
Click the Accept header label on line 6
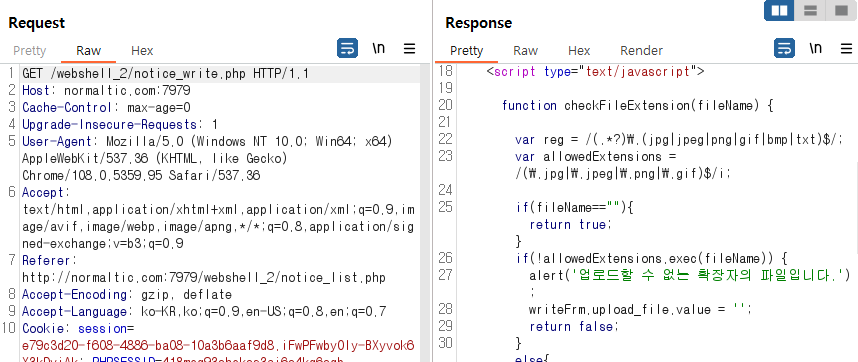(x=47, y=192)
